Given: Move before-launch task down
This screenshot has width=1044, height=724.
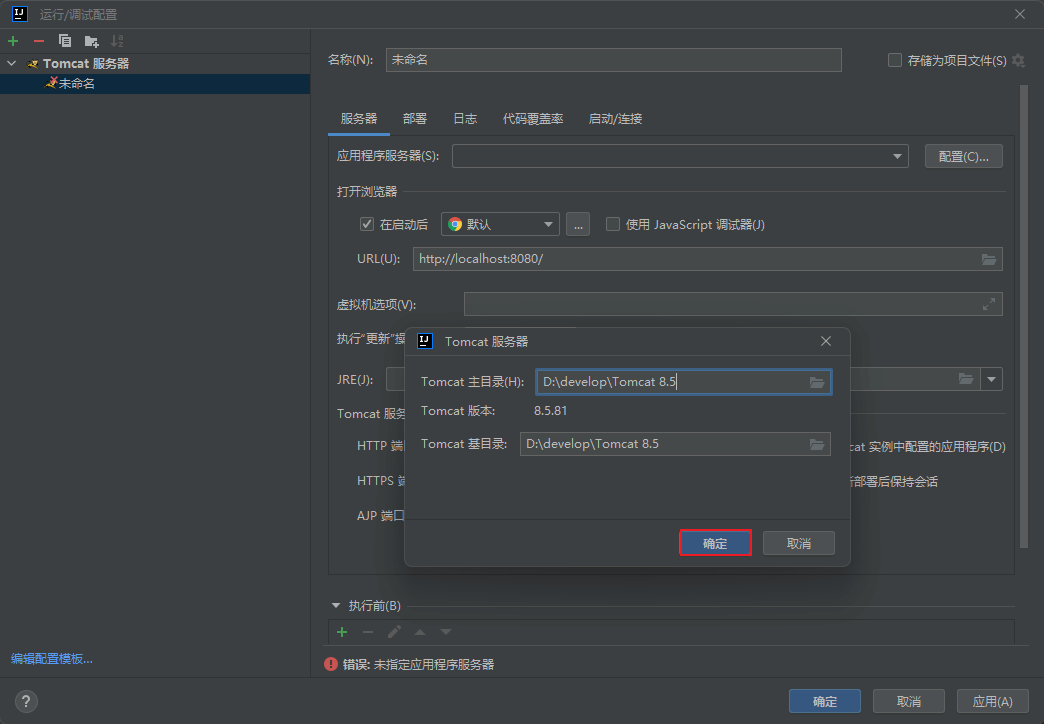Looking at the screenshot, I should pos(446,632).
